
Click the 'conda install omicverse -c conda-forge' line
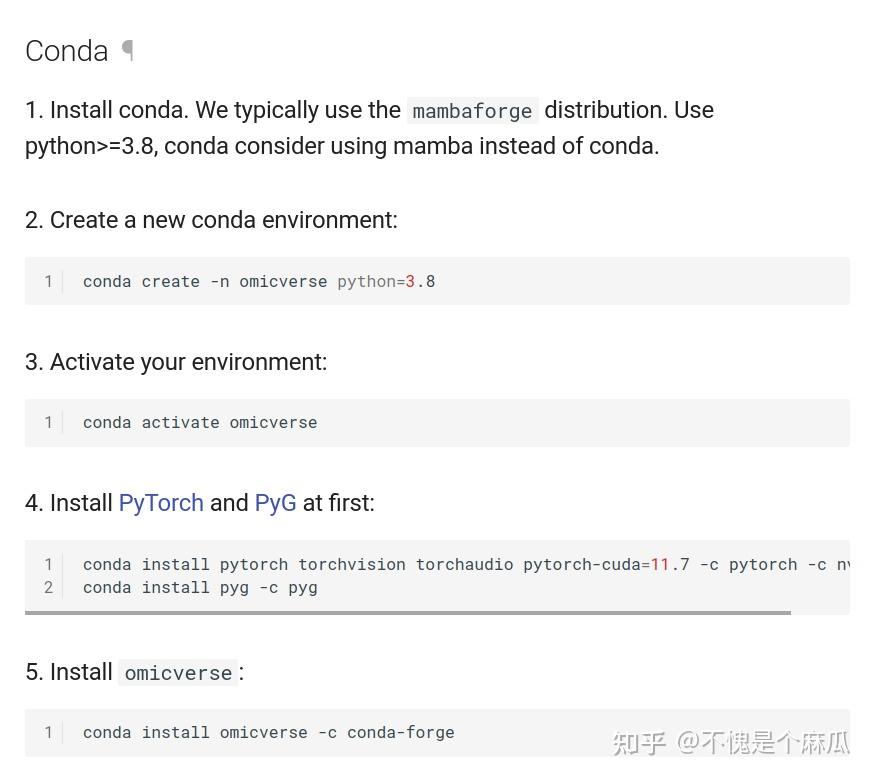point(268,732)
